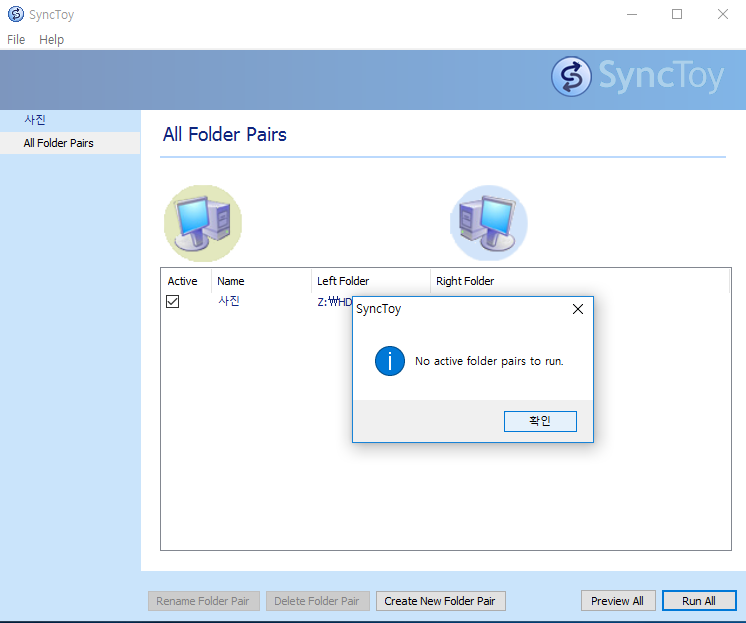
Task: Click the Z:₩HD left folder path
Action: tap(335, 302)
